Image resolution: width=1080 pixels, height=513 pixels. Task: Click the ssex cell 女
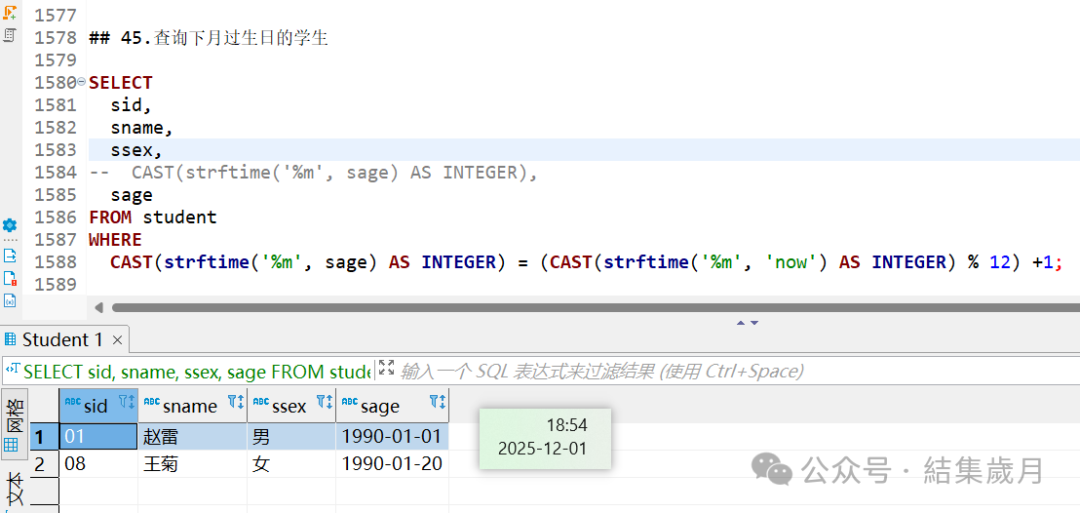(x=291, y=464)
